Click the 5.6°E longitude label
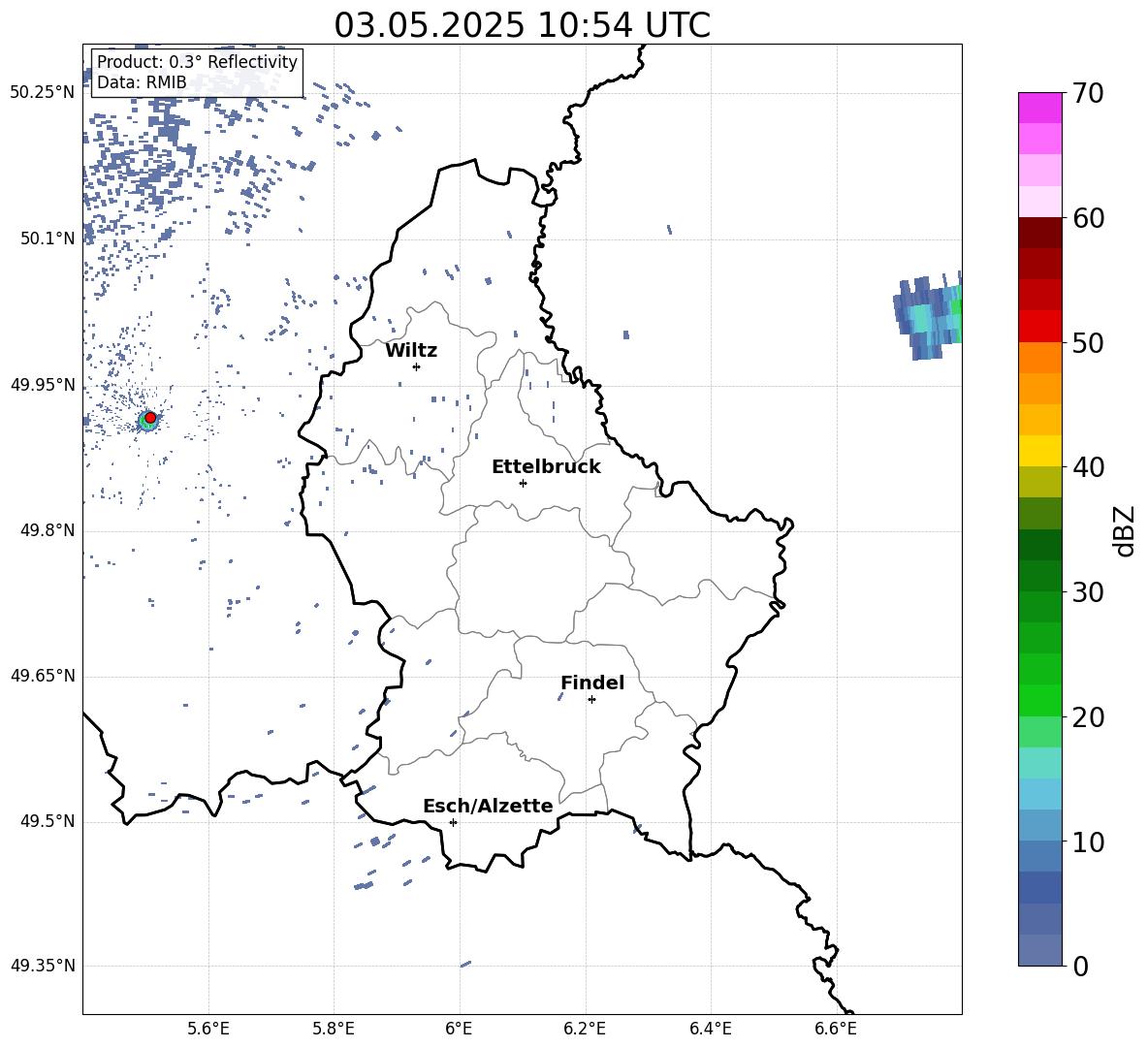 (x=208, y=1029)
